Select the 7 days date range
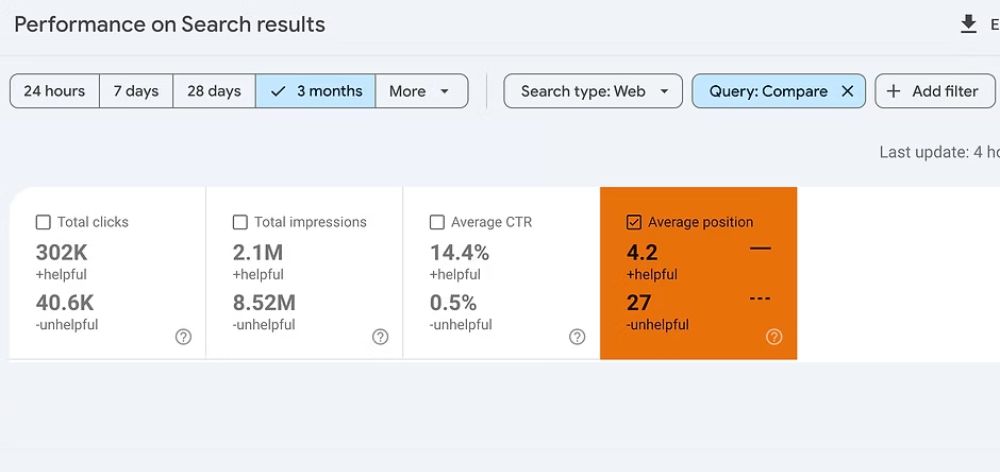The width and height of the screenshot is (1000, 472). click(136, 91)
